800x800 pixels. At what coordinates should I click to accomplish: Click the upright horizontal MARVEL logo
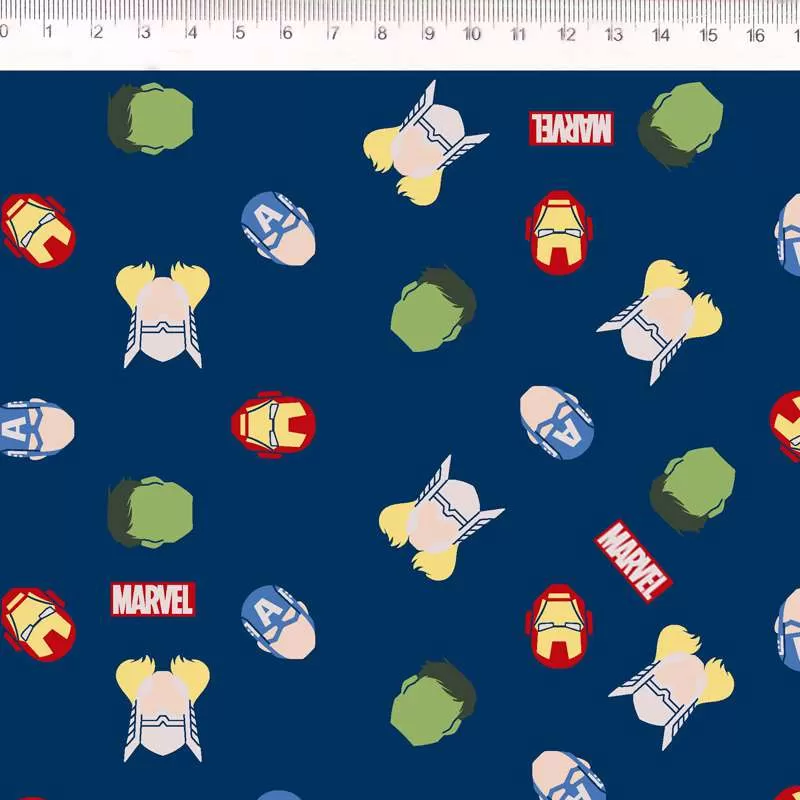pos(153,599)
